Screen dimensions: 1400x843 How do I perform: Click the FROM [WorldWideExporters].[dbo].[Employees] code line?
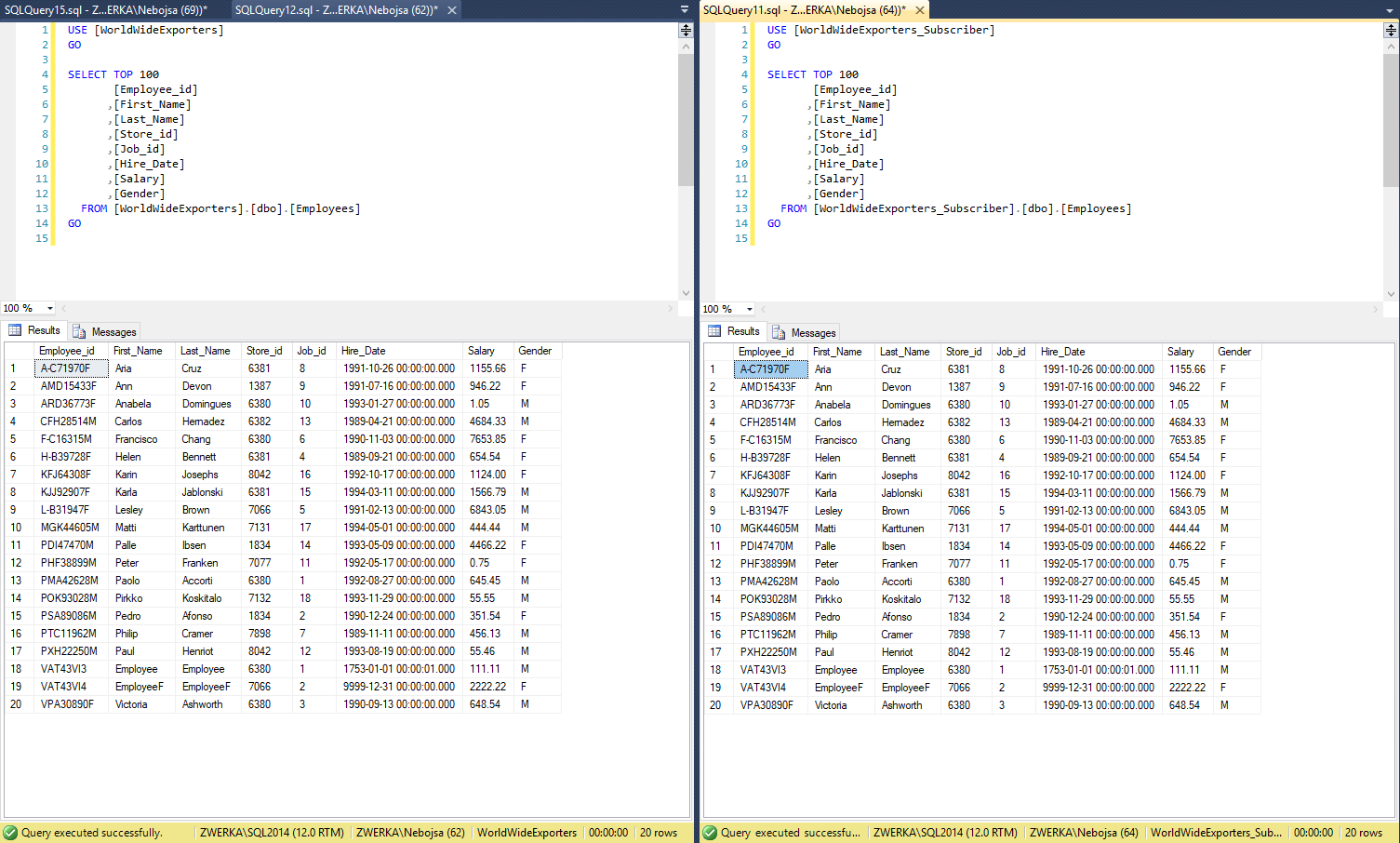coord(220,208)
